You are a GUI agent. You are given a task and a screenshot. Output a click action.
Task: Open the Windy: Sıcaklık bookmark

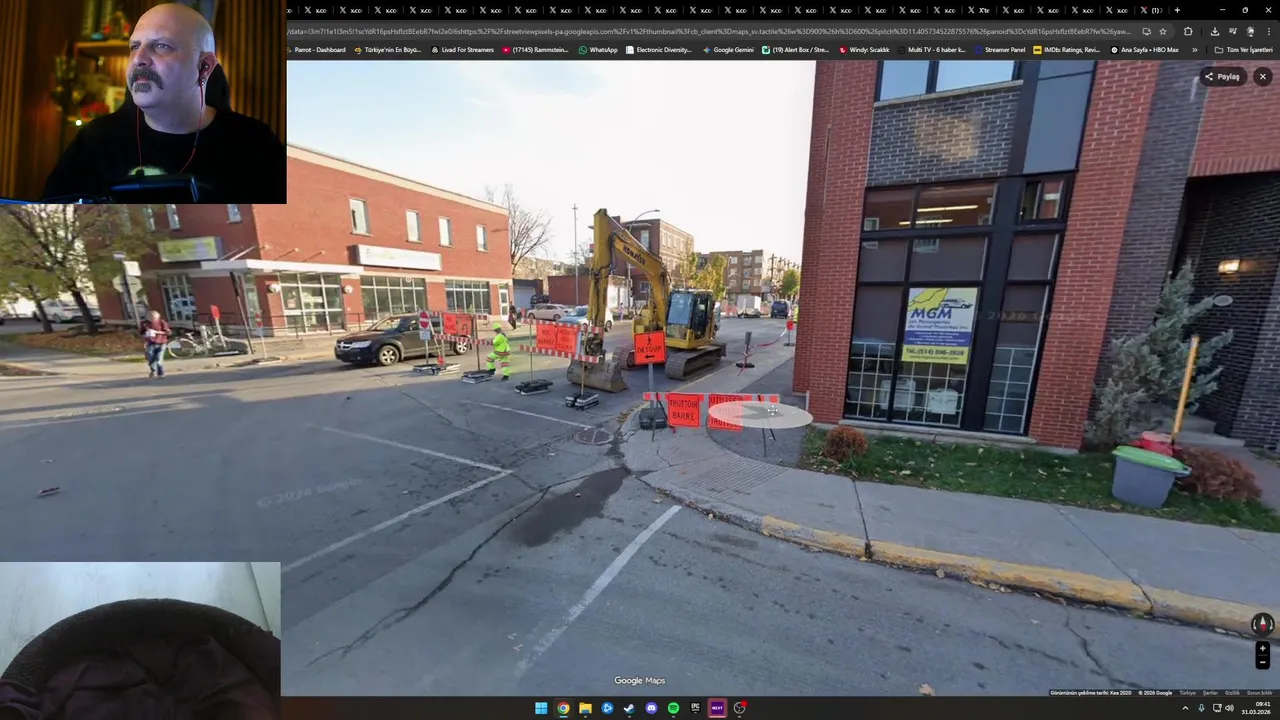(865, 50)
